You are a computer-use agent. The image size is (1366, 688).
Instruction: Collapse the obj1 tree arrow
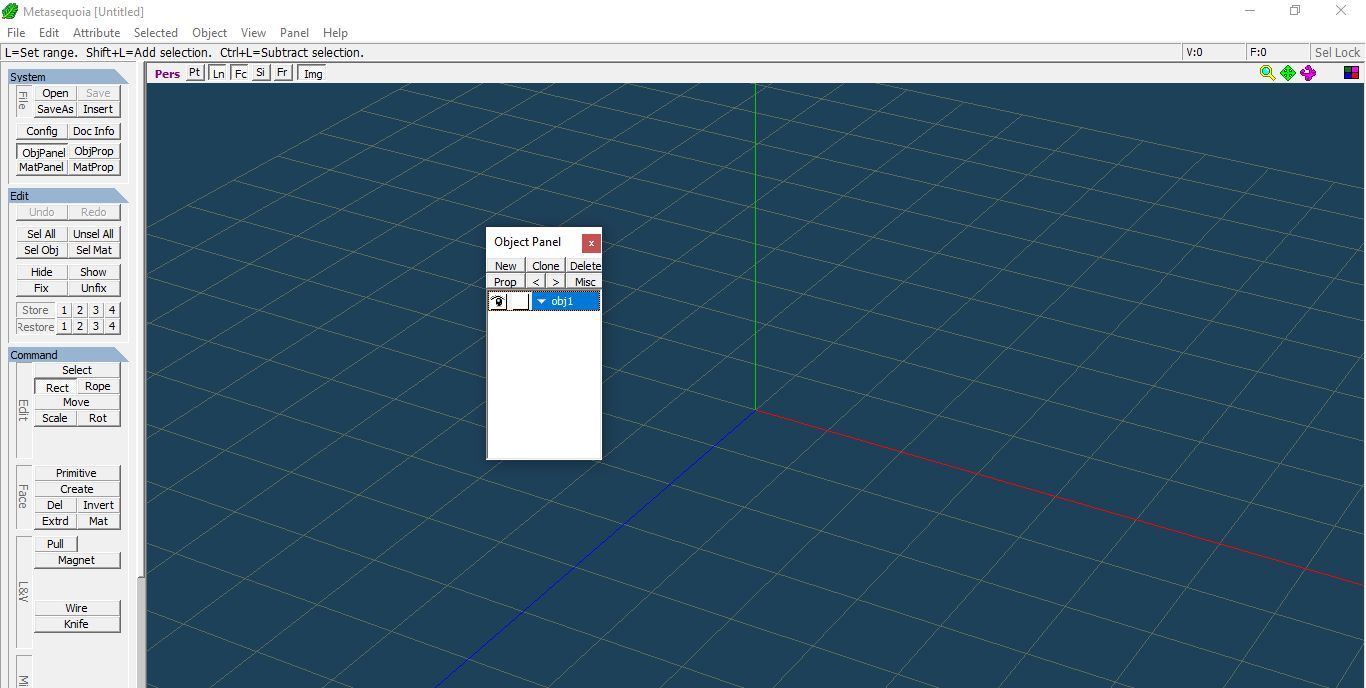(542, 302)
